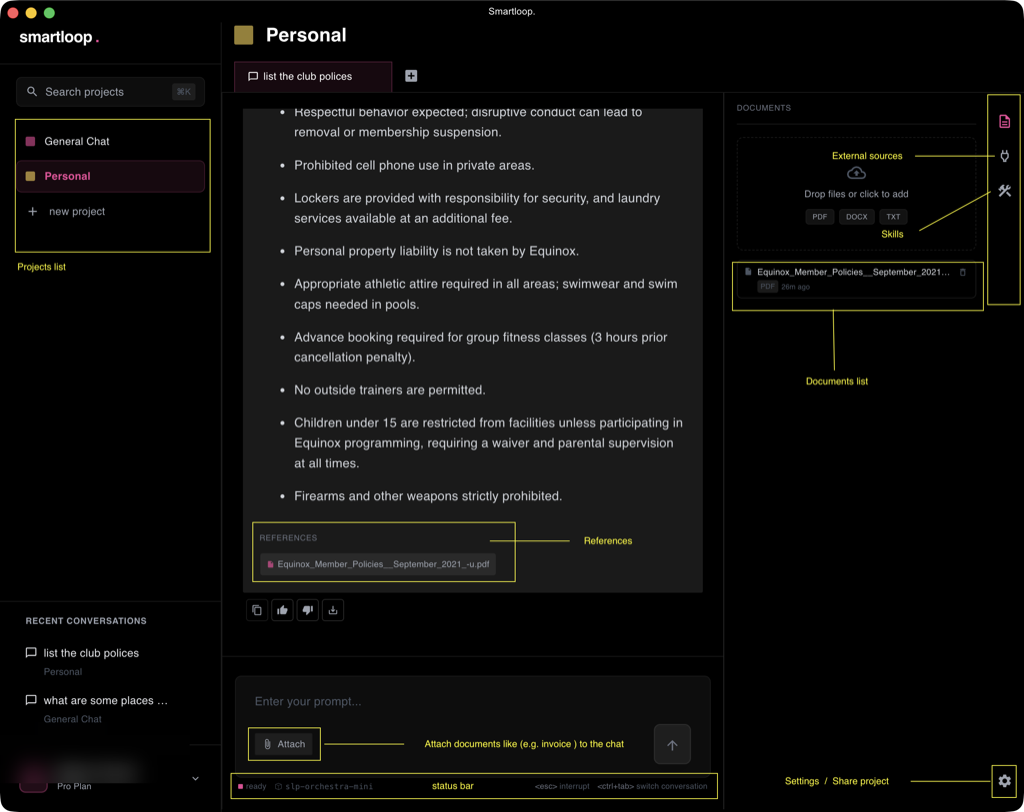
Task: Click the Pro Plan account label
Action: coord(74,786)
